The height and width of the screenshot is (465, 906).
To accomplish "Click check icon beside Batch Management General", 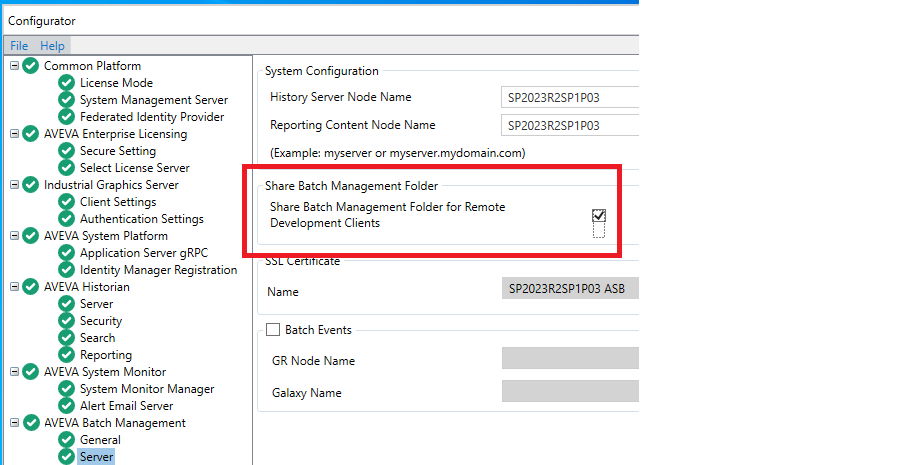I will 66,440.
